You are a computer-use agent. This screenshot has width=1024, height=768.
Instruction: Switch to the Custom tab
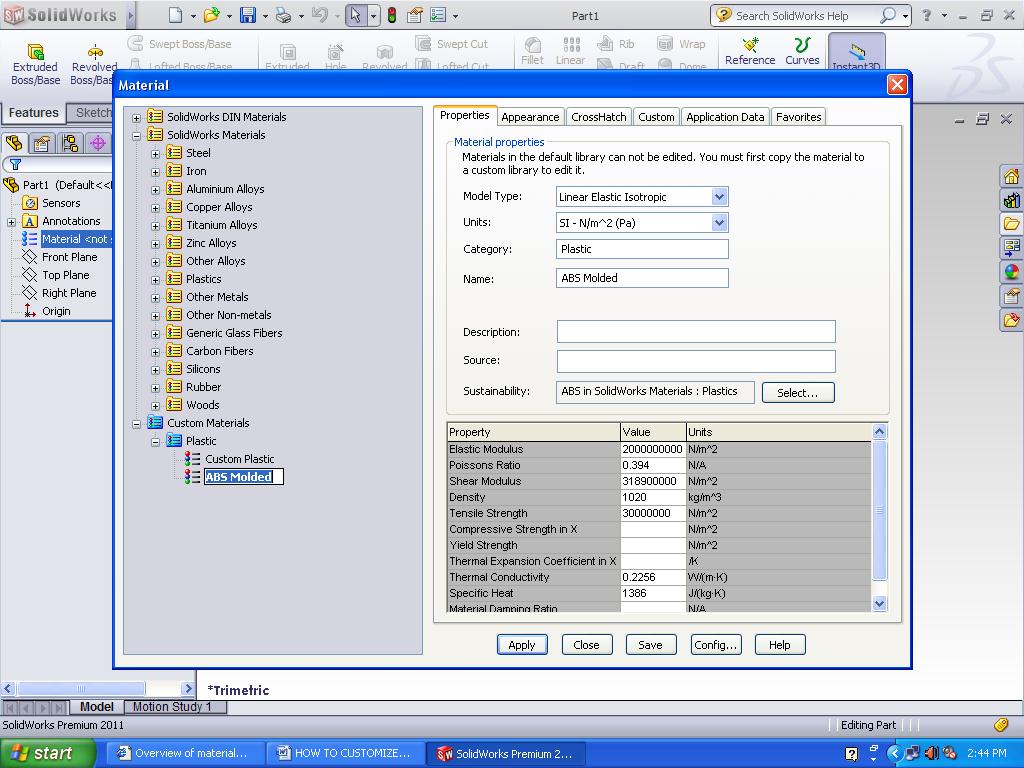[x=656, y=117]
